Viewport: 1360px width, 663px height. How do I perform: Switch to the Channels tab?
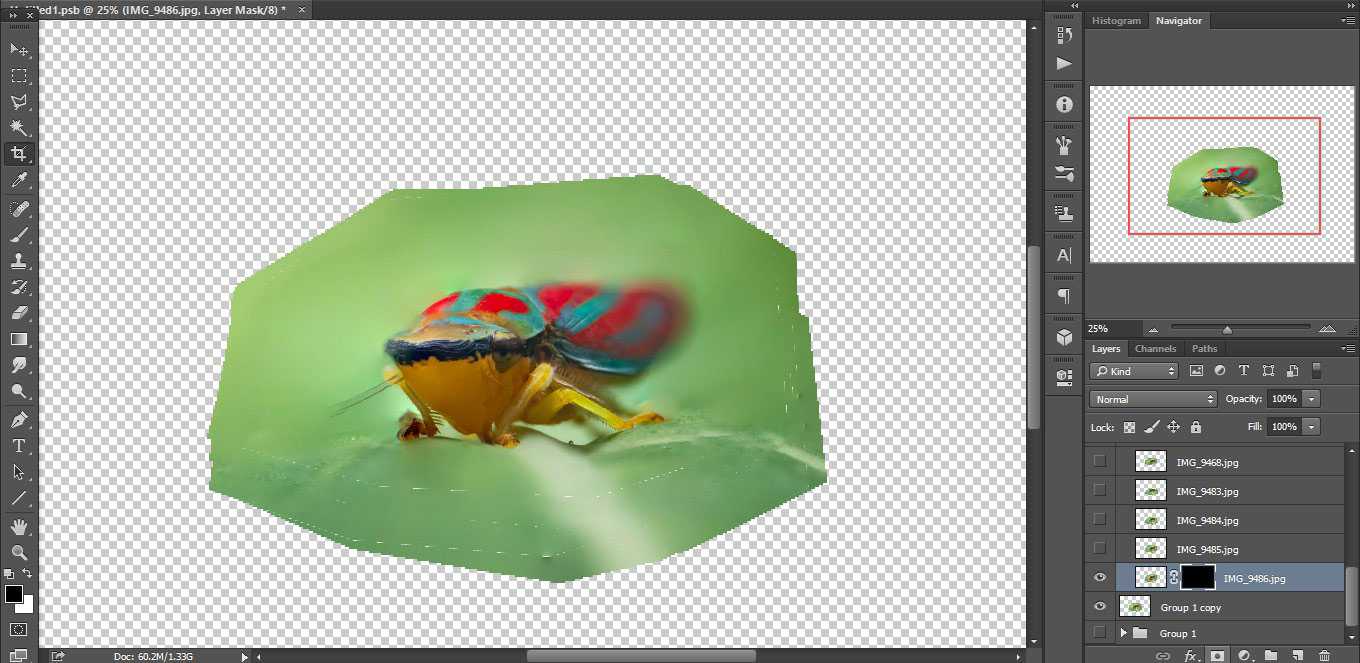point(1155,349)
